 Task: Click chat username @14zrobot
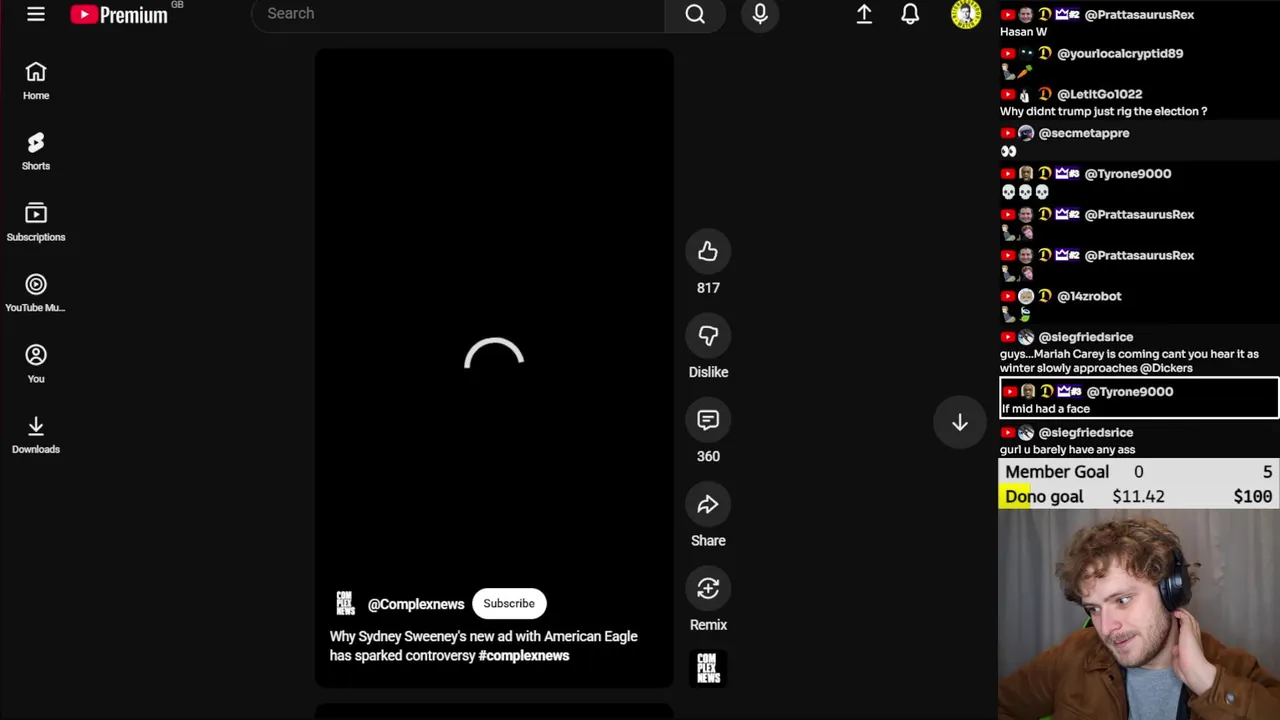[1089, 296]
